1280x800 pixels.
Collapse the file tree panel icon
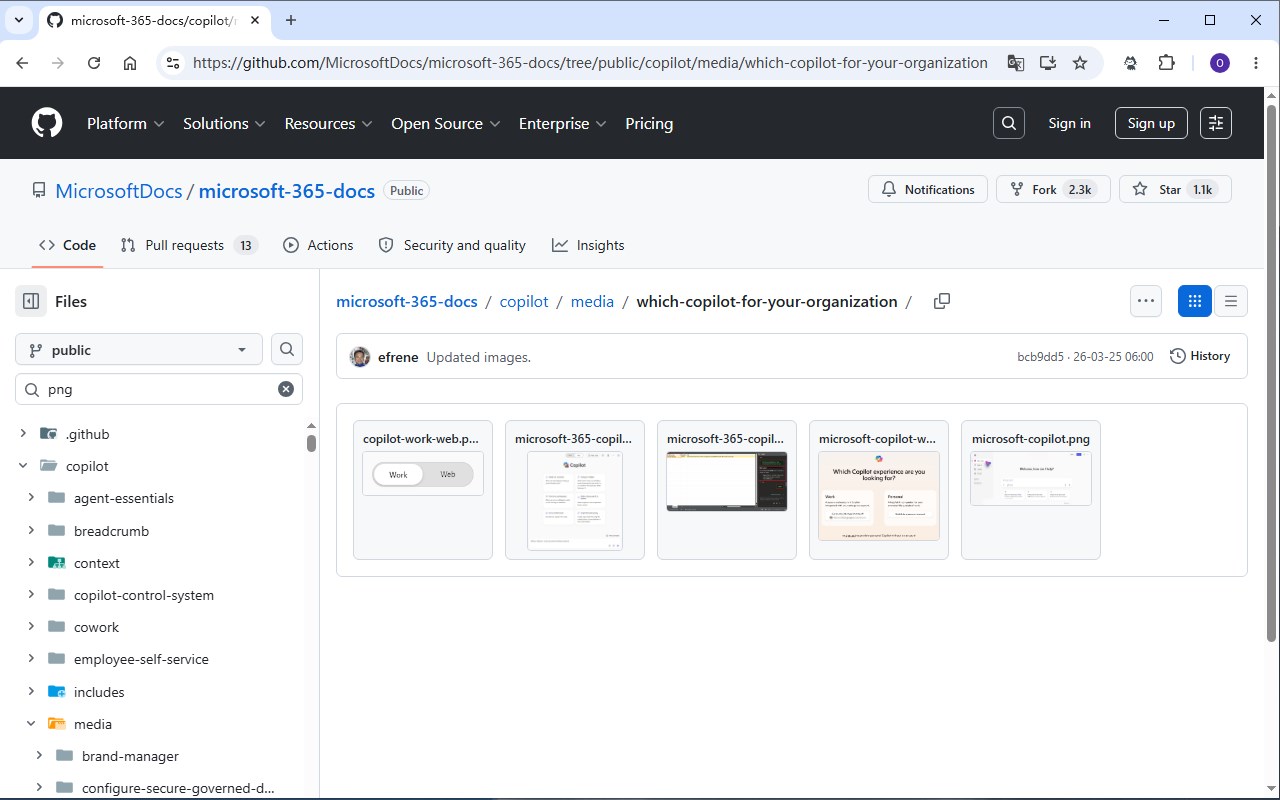point(31,301)
